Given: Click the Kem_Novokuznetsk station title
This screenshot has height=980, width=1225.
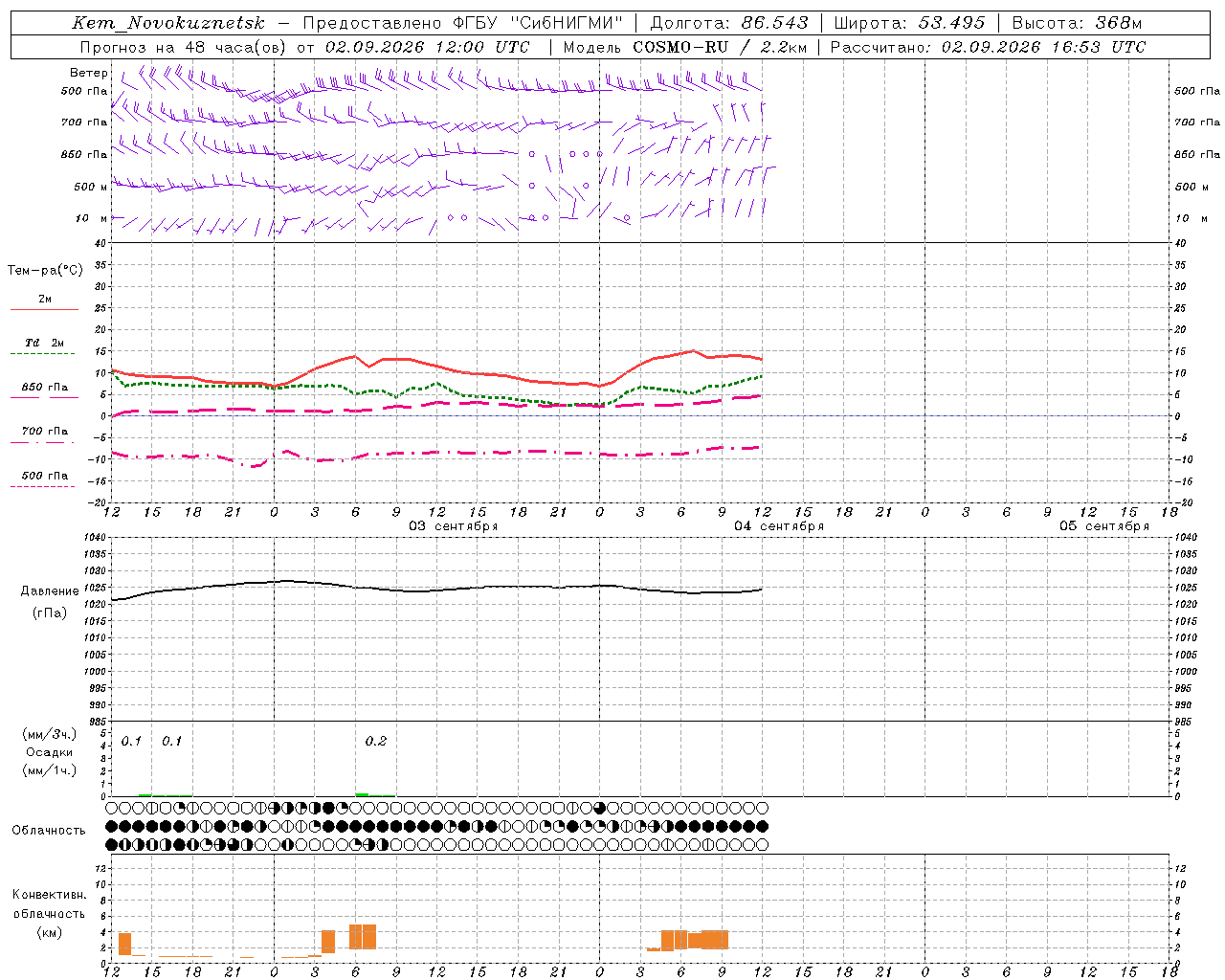Looking at the screenshot, I should (x=168, y=23).
